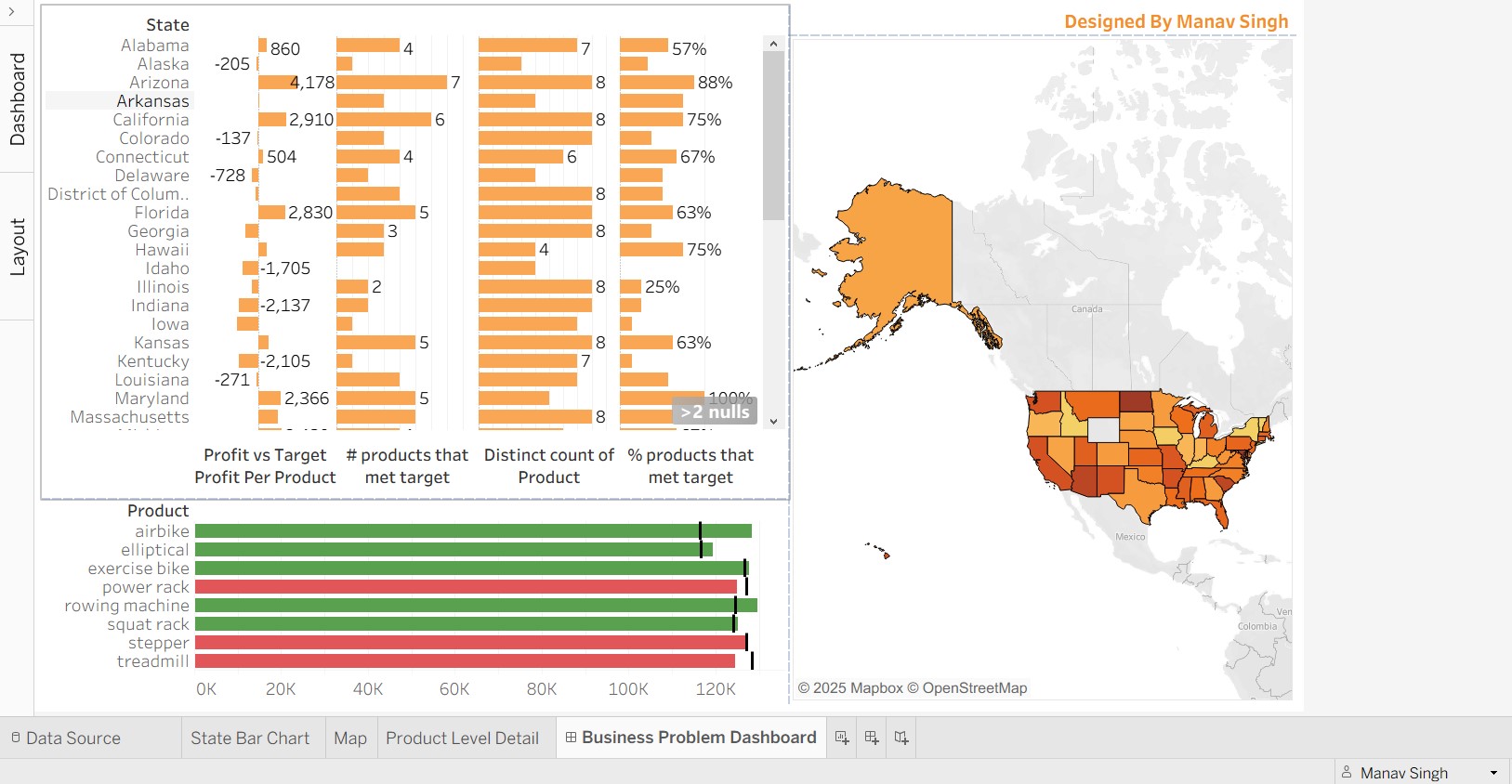The width and height of the screenshot is (1512, 784).
Task: Click the New Dashboard icon
Action: coord(872,738)
